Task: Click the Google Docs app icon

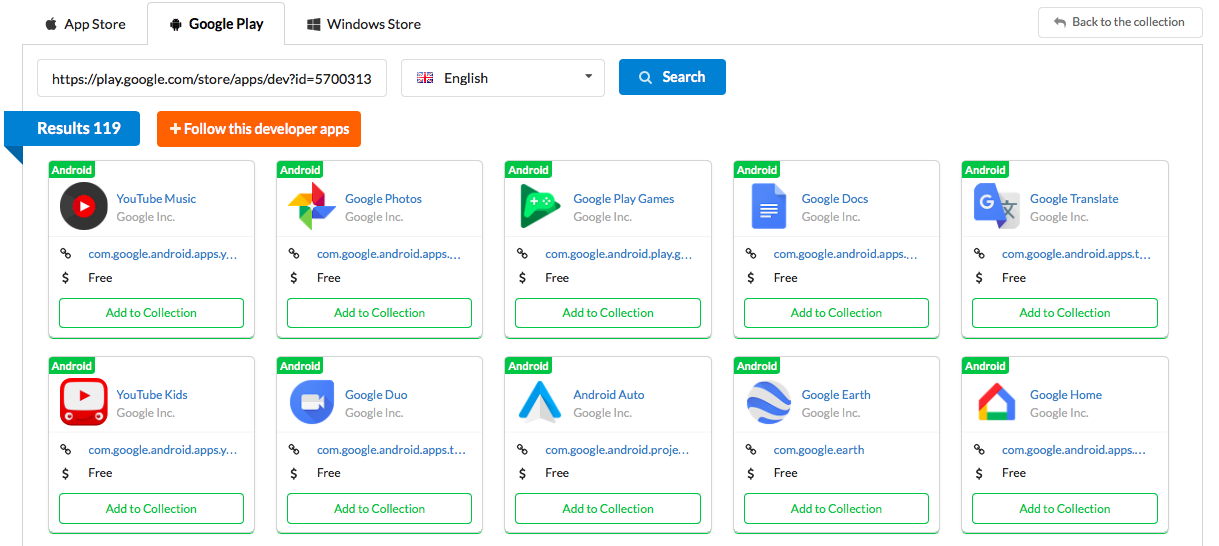Action: coord(769,207)
